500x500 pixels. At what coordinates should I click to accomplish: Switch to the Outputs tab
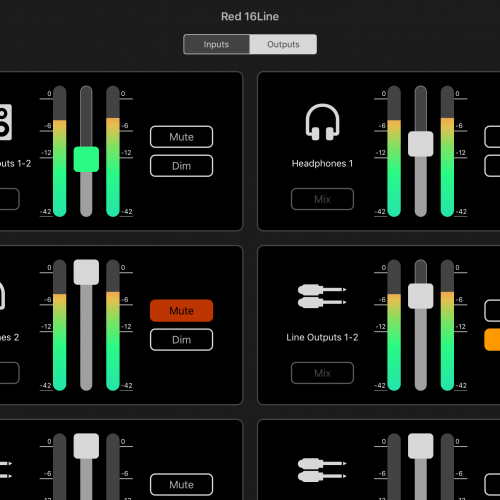(x=283, y=44)
